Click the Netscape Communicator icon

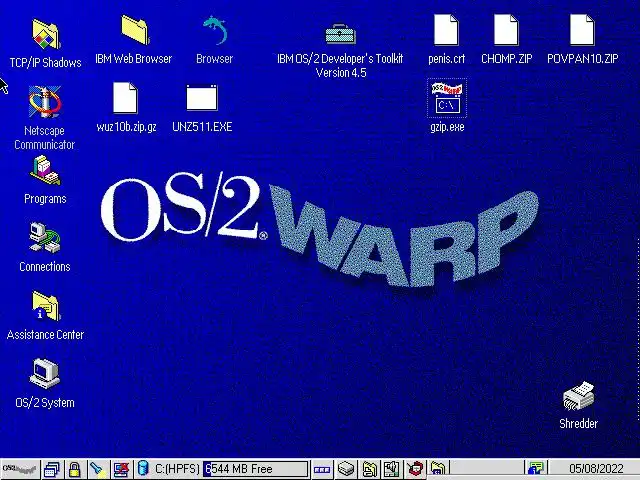(x=45, y=101)
